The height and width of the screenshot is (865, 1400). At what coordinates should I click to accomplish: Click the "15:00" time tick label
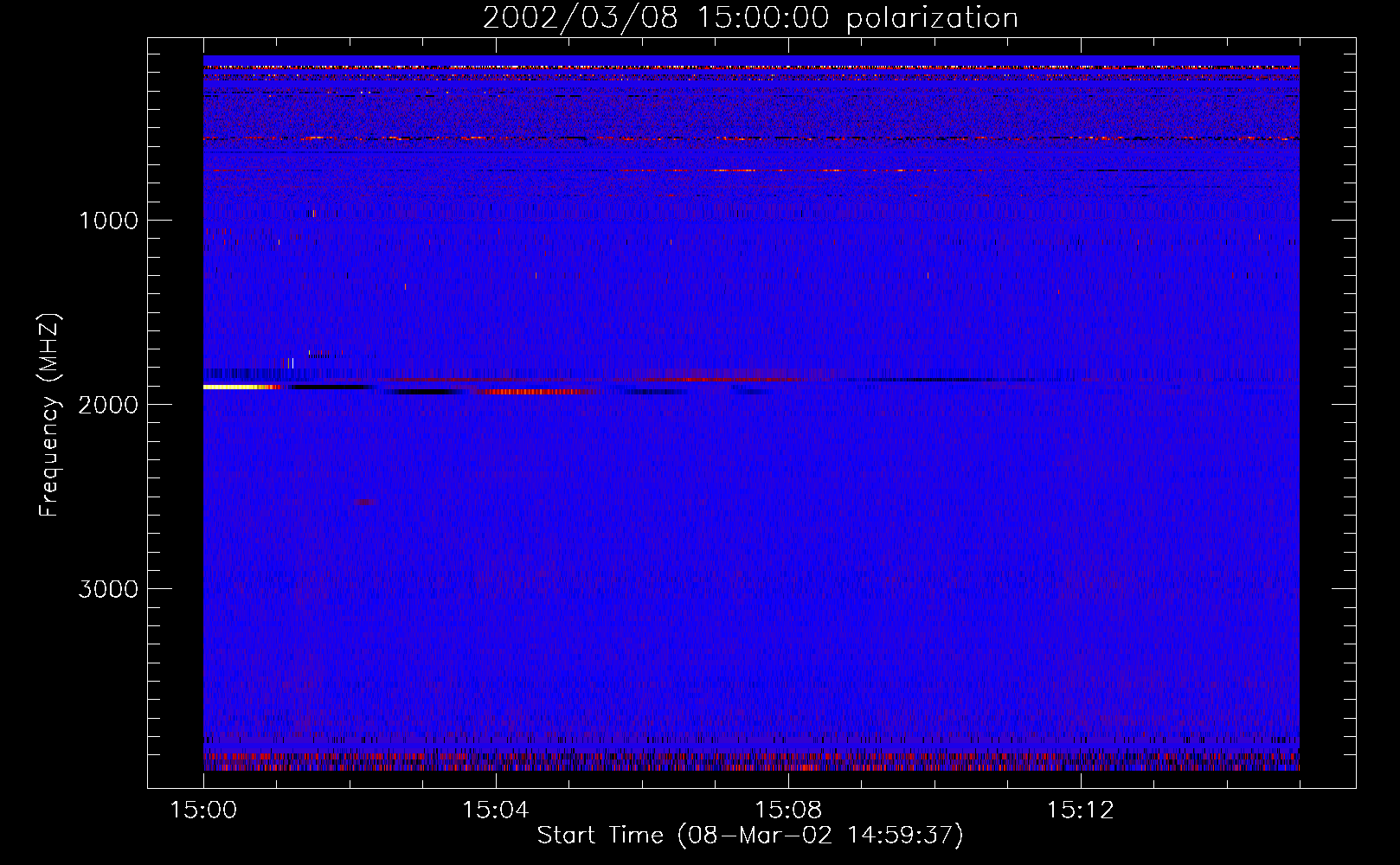click(203, 811)
